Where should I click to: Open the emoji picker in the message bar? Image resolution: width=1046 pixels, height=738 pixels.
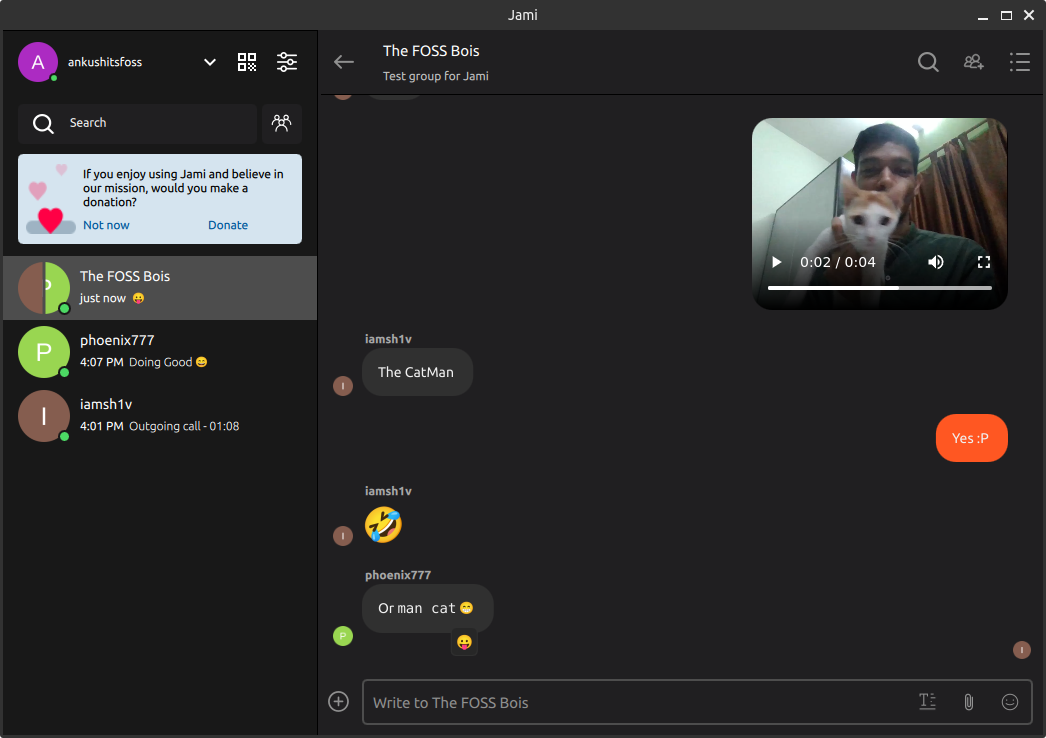1010,702
